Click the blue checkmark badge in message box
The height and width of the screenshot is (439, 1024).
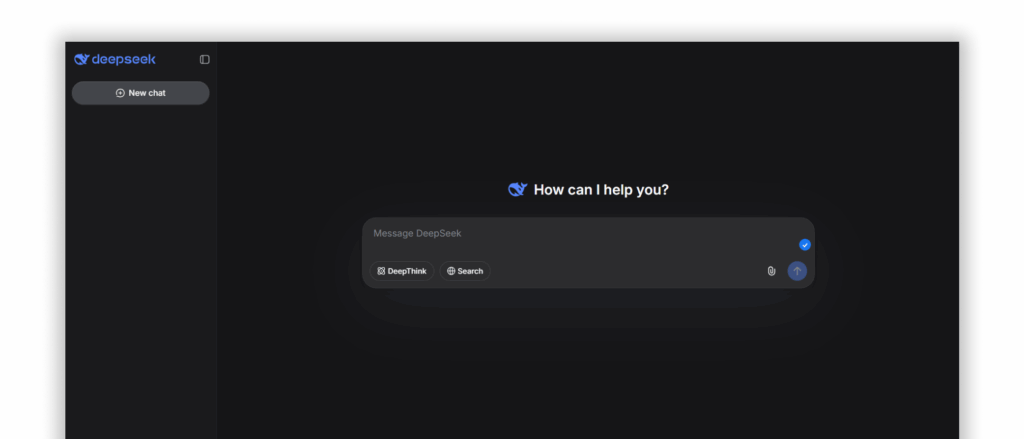[x=805, y=245]
